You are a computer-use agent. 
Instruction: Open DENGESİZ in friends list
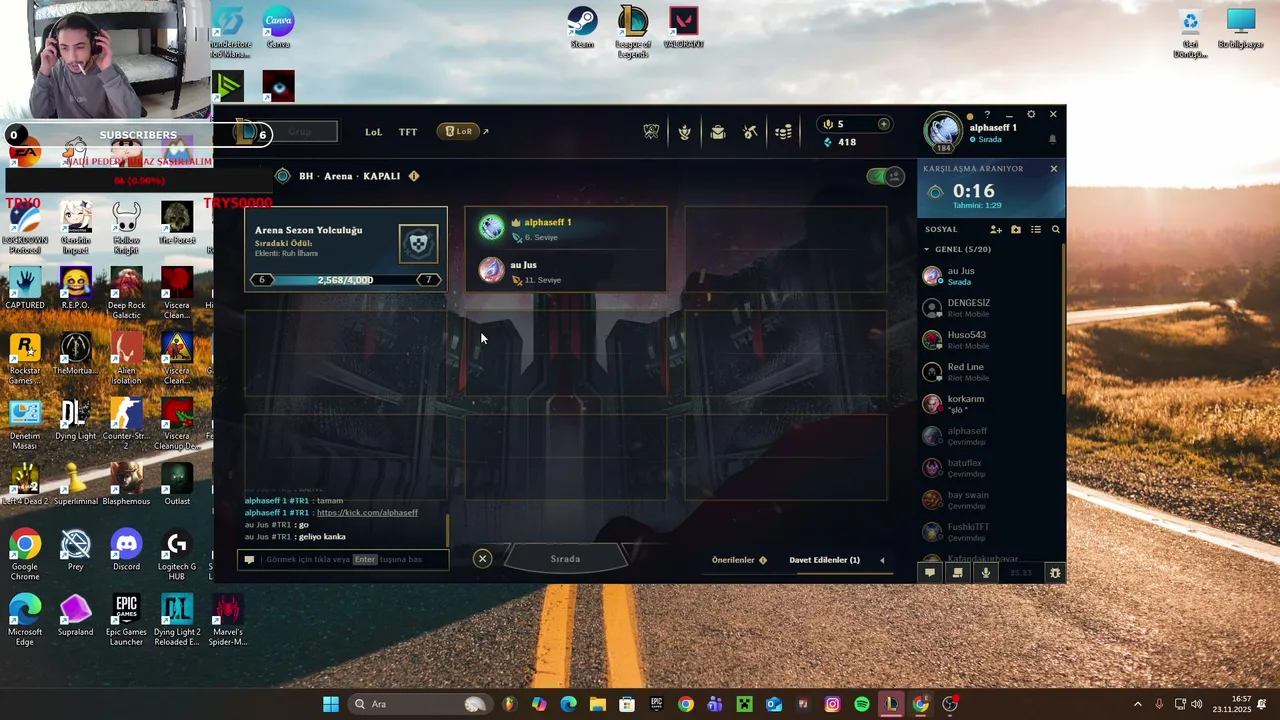(x=990, y=308)
